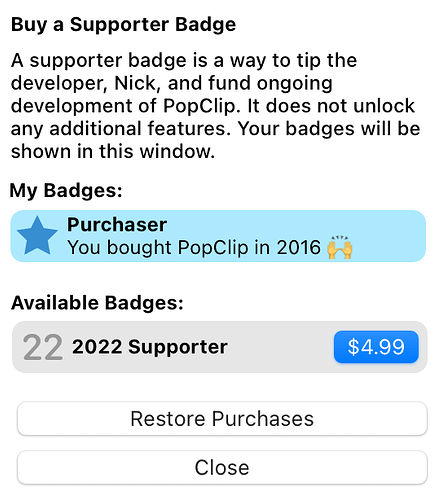Screen dimensions: 439x500
Task: Click the word Supporter in available badge
Action: click(178, 347)
